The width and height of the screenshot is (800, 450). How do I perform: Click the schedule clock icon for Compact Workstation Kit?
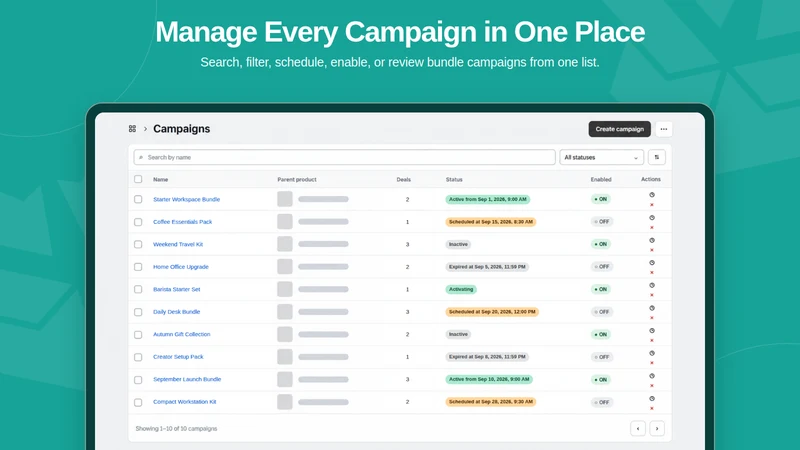click(x=652, y=398)
